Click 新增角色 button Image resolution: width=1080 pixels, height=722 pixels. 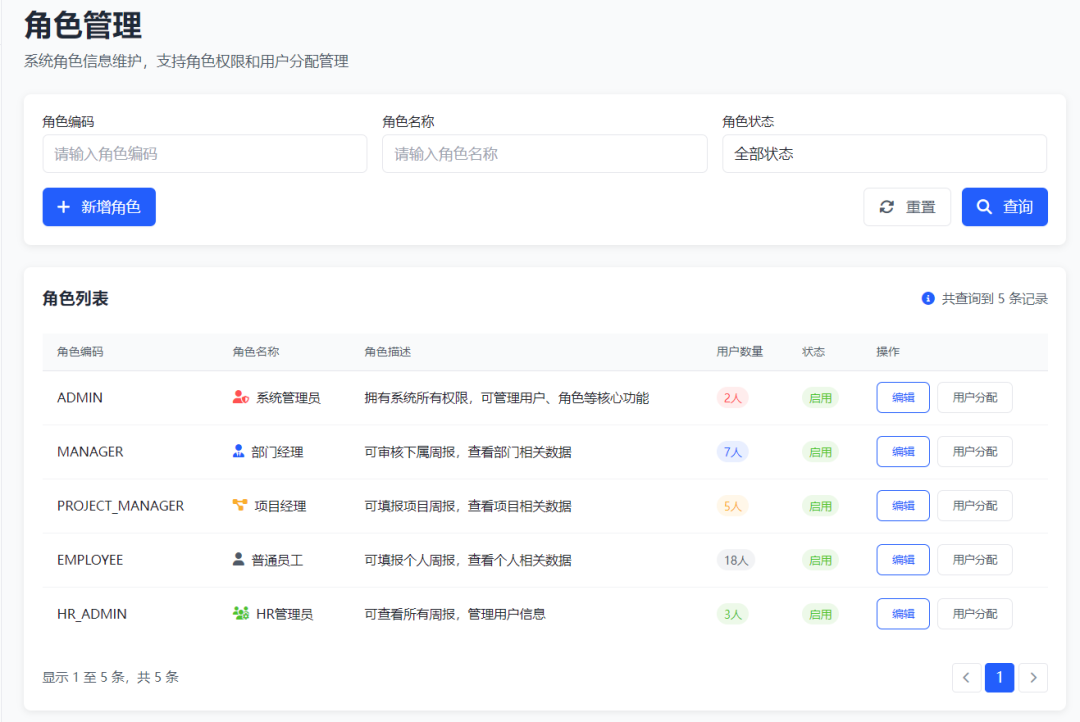pos(99,207)
